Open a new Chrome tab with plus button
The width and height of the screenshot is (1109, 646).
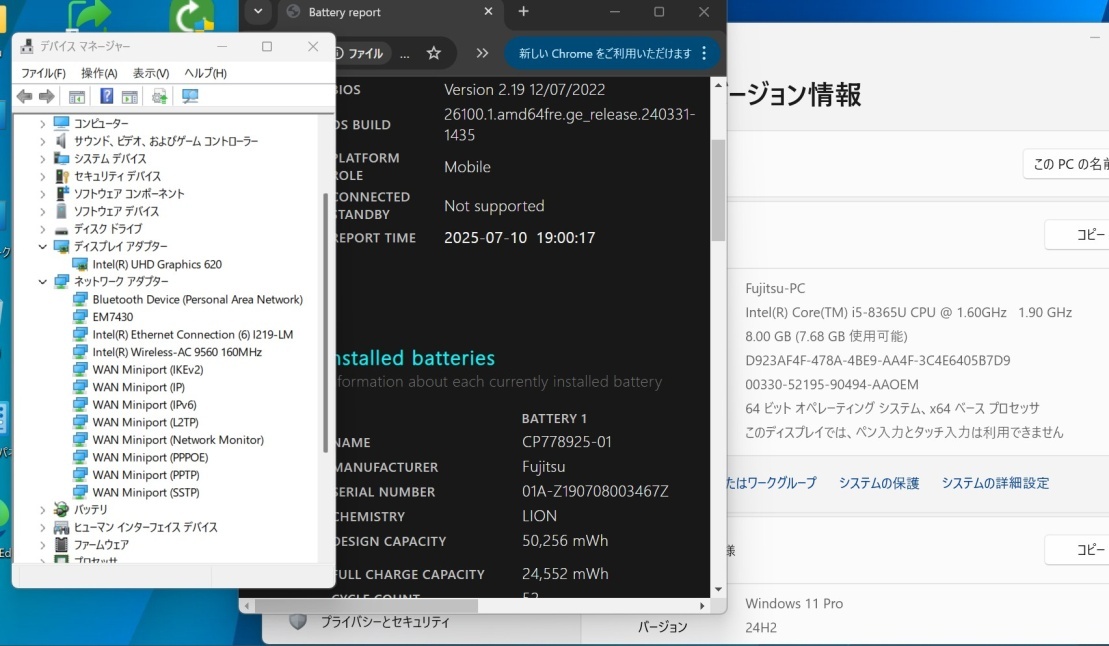tap(523, 11)
